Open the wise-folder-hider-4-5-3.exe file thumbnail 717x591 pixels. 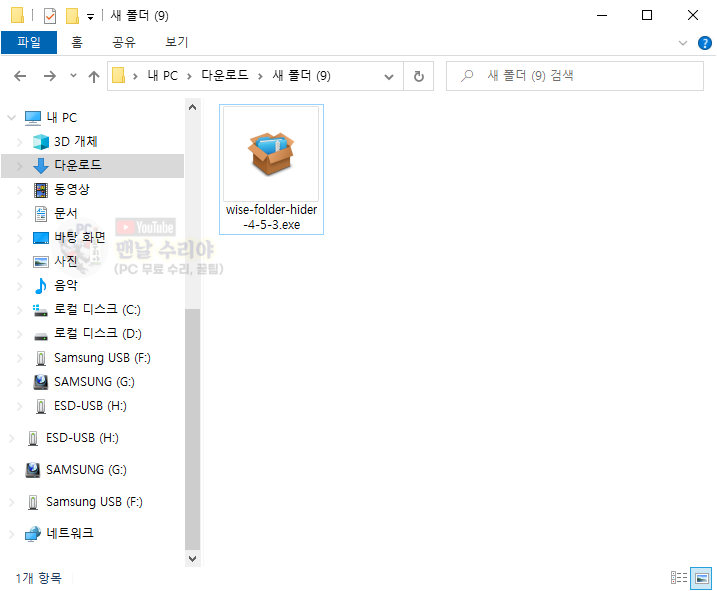[271, 154]
